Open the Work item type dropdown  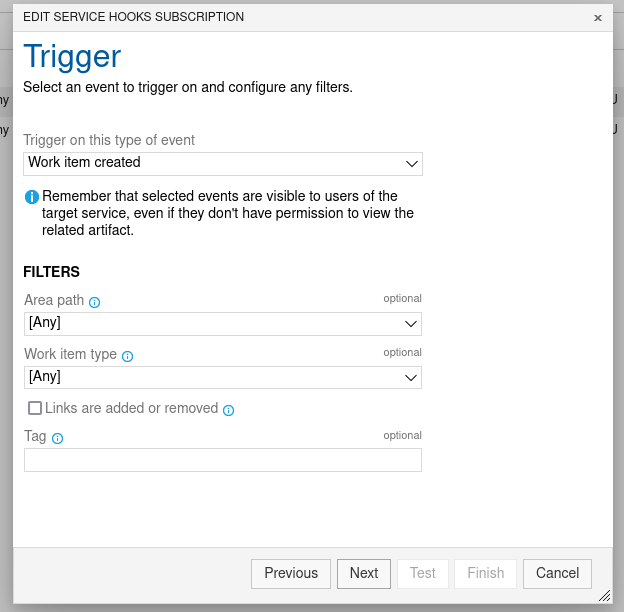click(223, 377)
